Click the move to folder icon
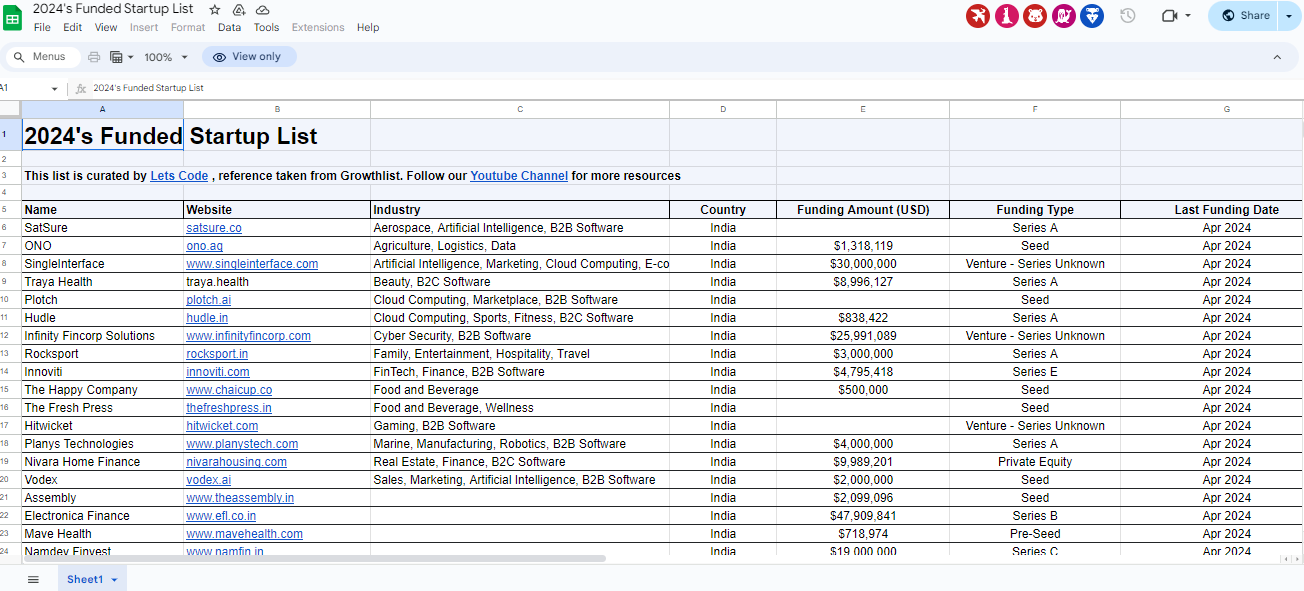1304x591 pixels. [239, 9]
